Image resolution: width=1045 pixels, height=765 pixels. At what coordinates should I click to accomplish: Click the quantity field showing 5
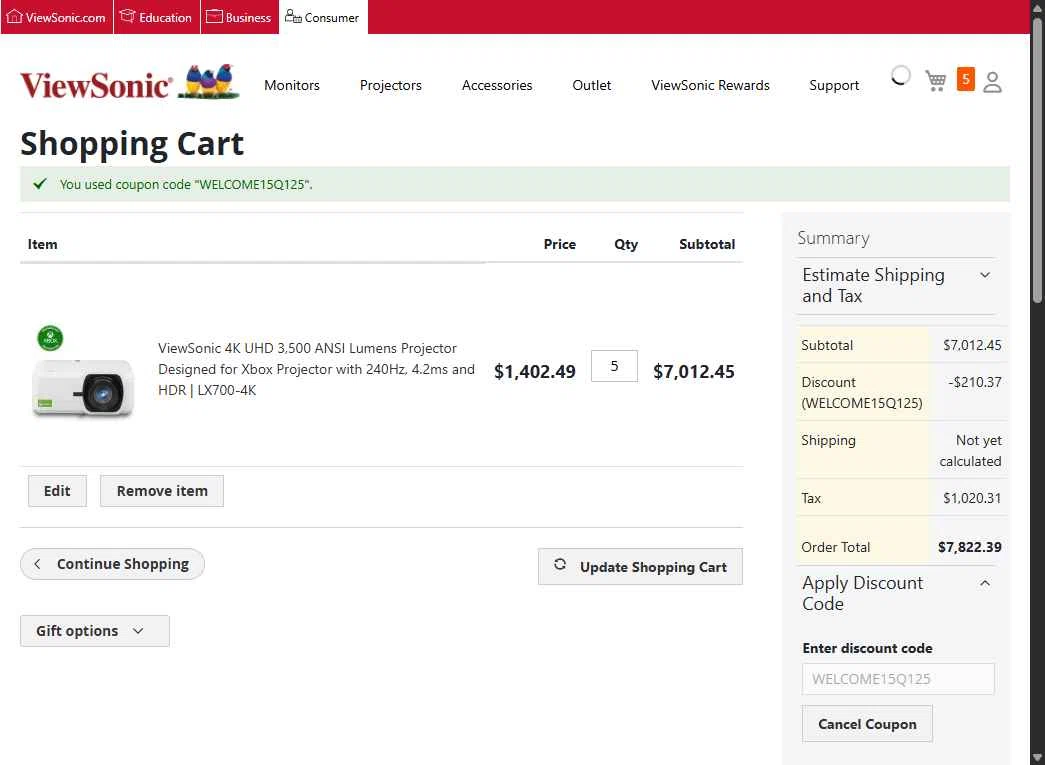tap(614, 366)
